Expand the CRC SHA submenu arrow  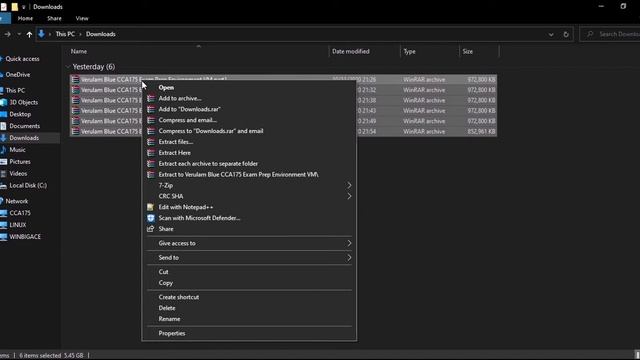349,196
